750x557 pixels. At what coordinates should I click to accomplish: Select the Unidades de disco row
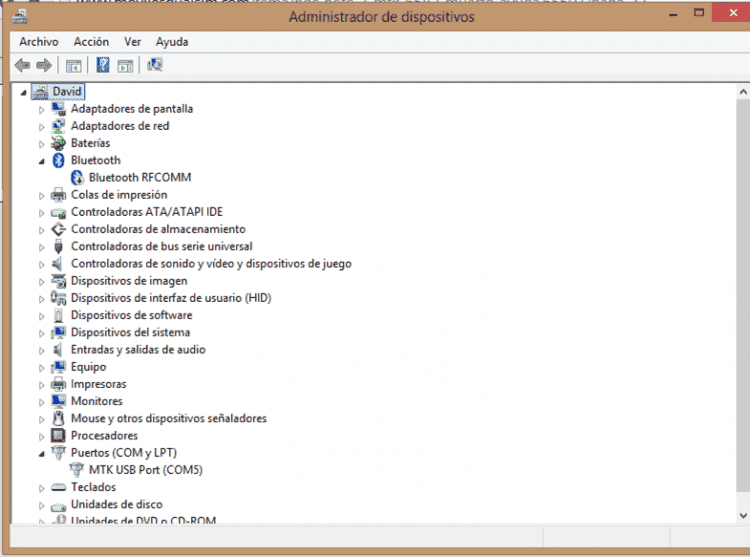[x=116, y=505]
